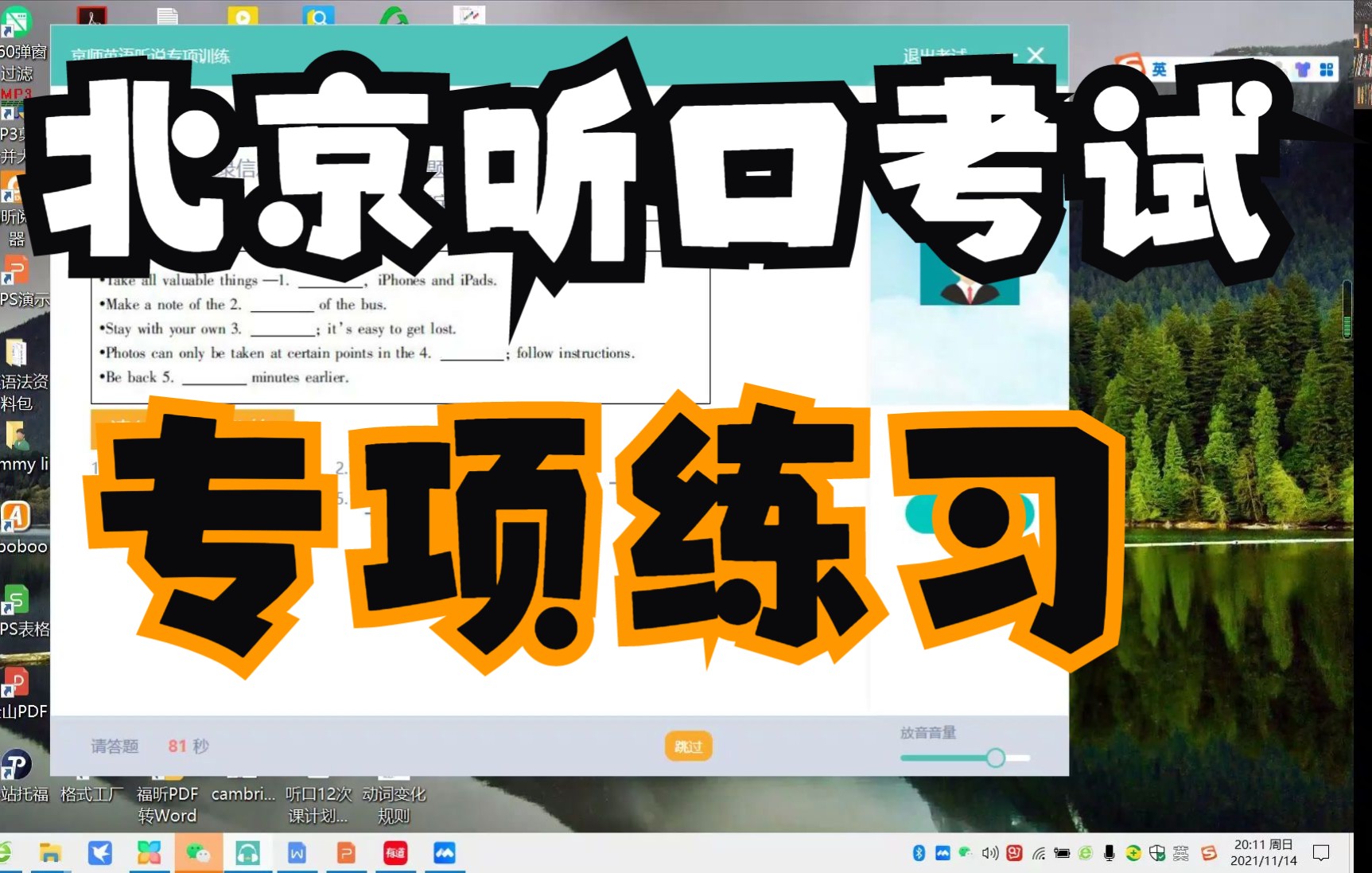The height and width of the screenshot is (873, 1372).
Task: Open the orange A poboo desktop shortcut
Action: [20, 528]
